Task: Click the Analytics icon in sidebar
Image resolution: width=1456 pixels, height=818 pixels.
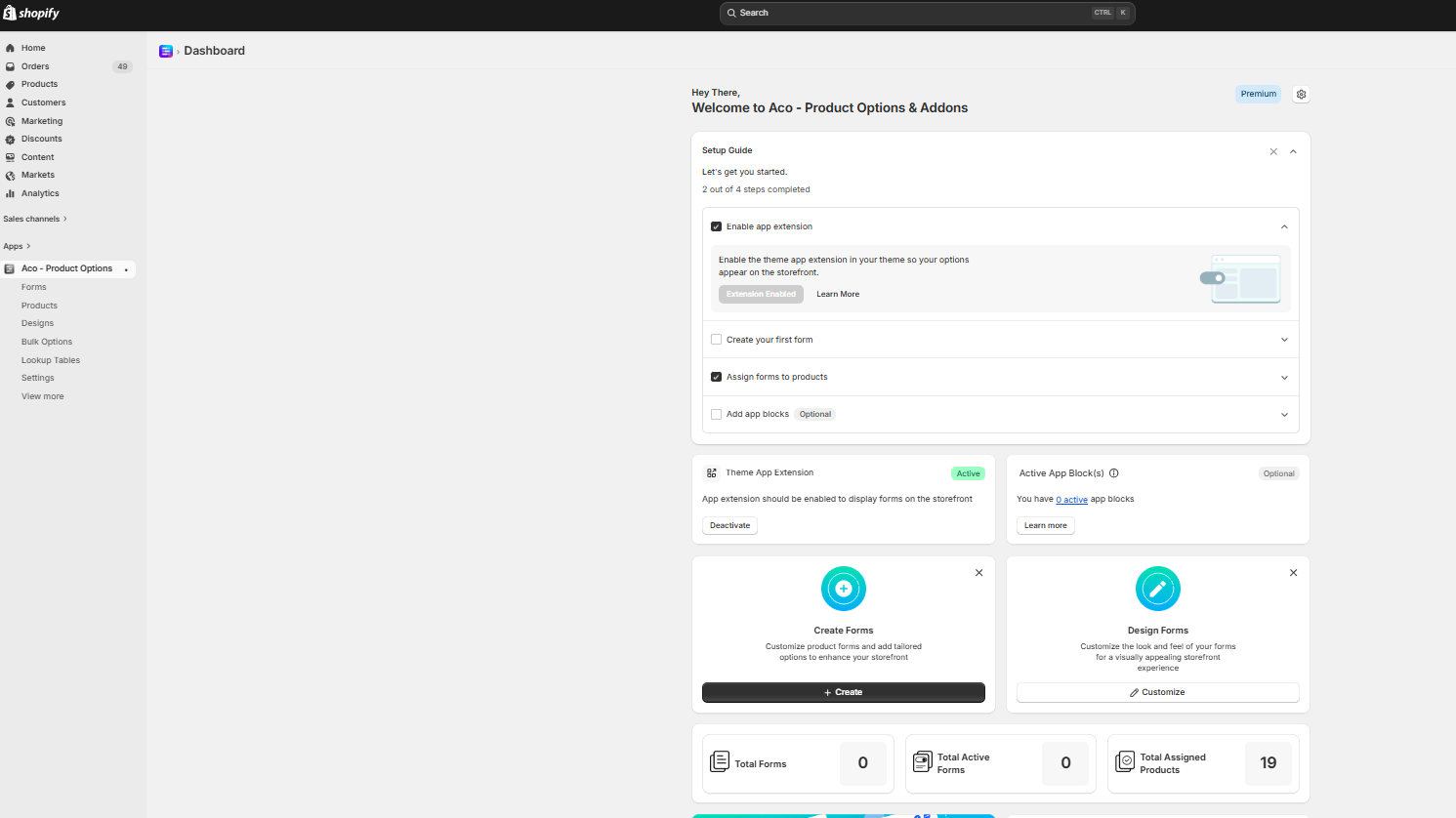Action: point(10,193)
